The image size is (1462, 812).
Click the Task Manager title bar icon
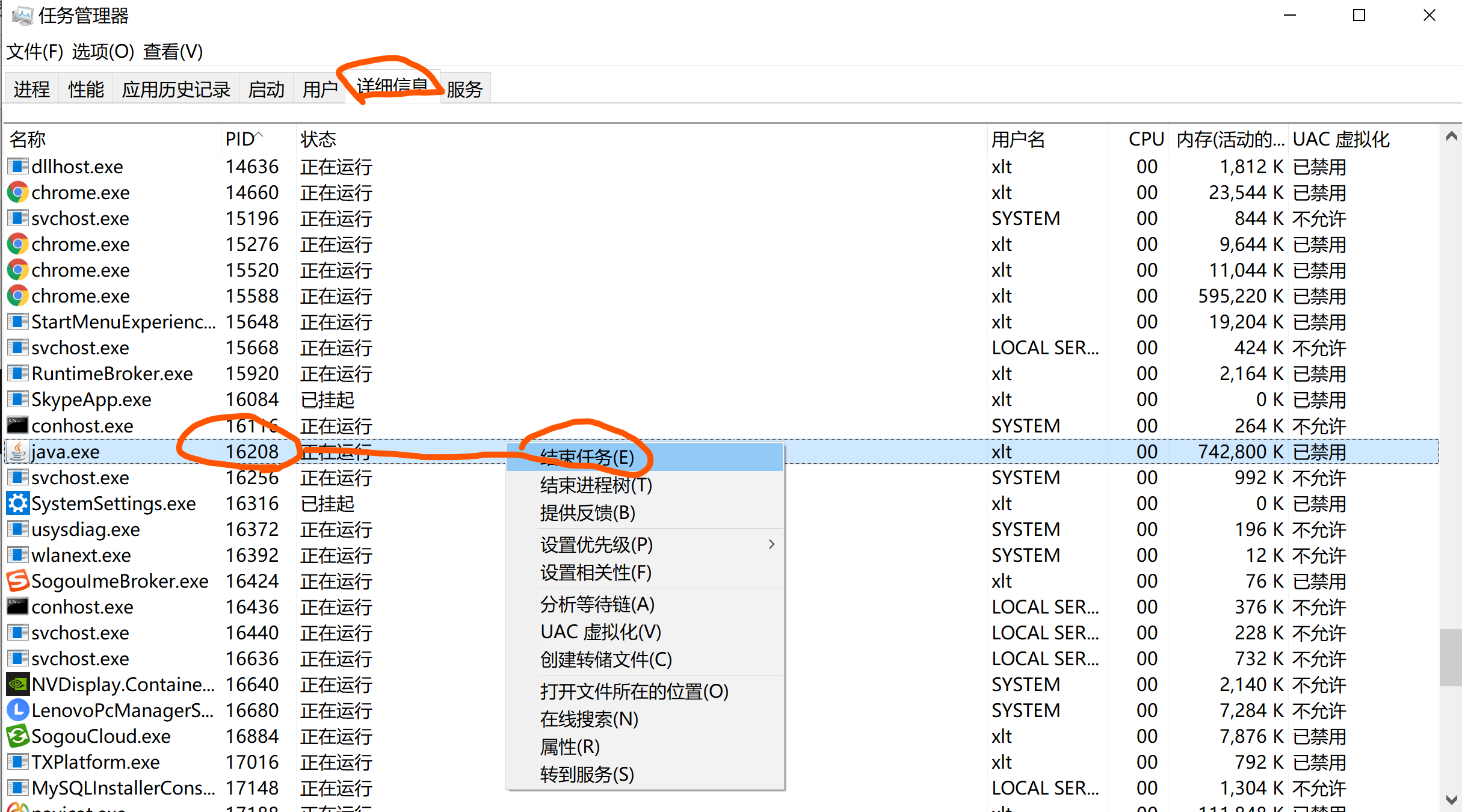(22, 16)
